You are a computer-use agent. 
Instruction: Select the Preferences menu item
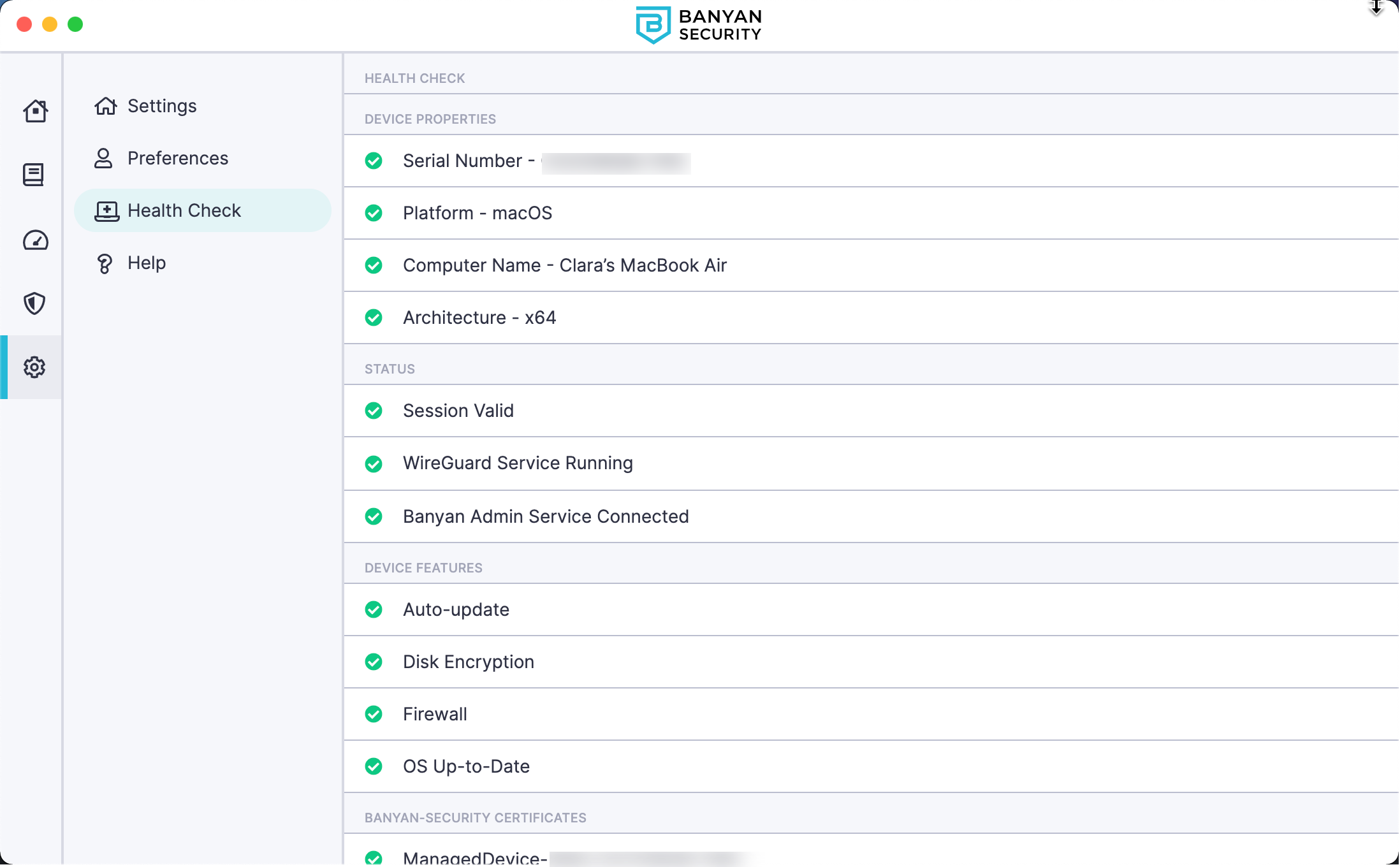[203, 158]
